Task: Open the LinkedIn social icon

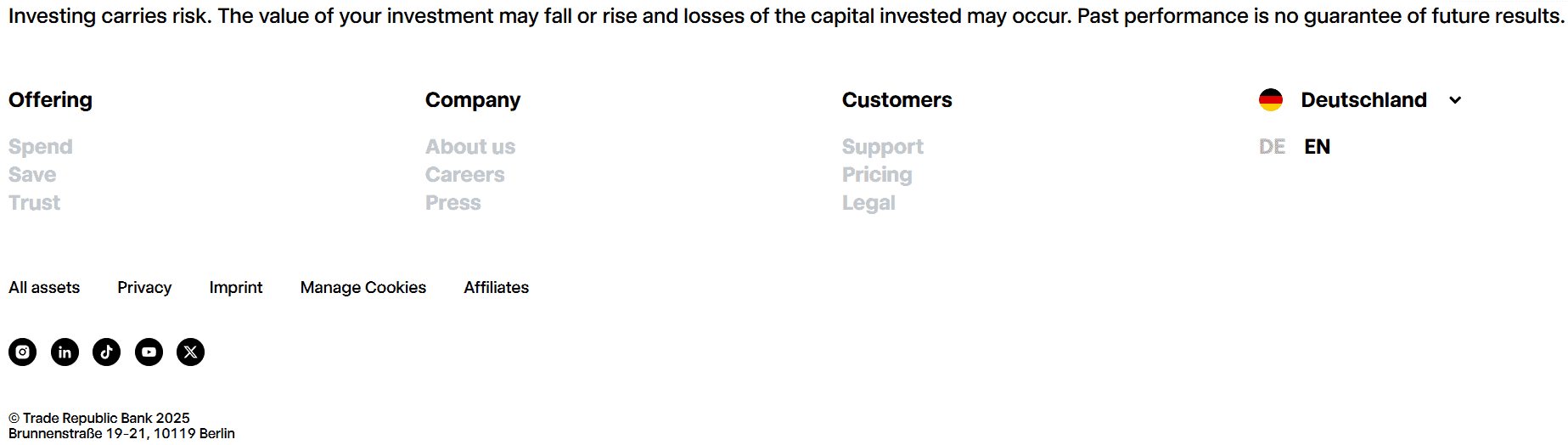Action: click(x=65, y=352)
